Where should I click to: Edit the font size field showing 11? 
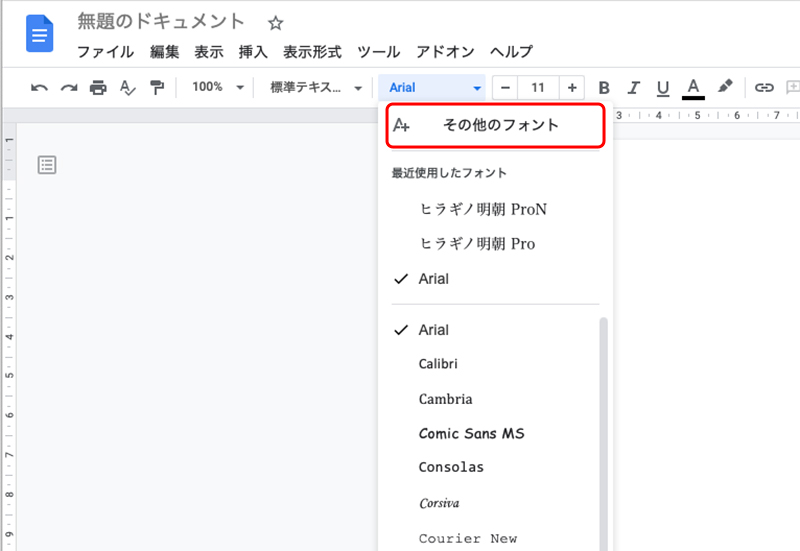coord(538,88)
